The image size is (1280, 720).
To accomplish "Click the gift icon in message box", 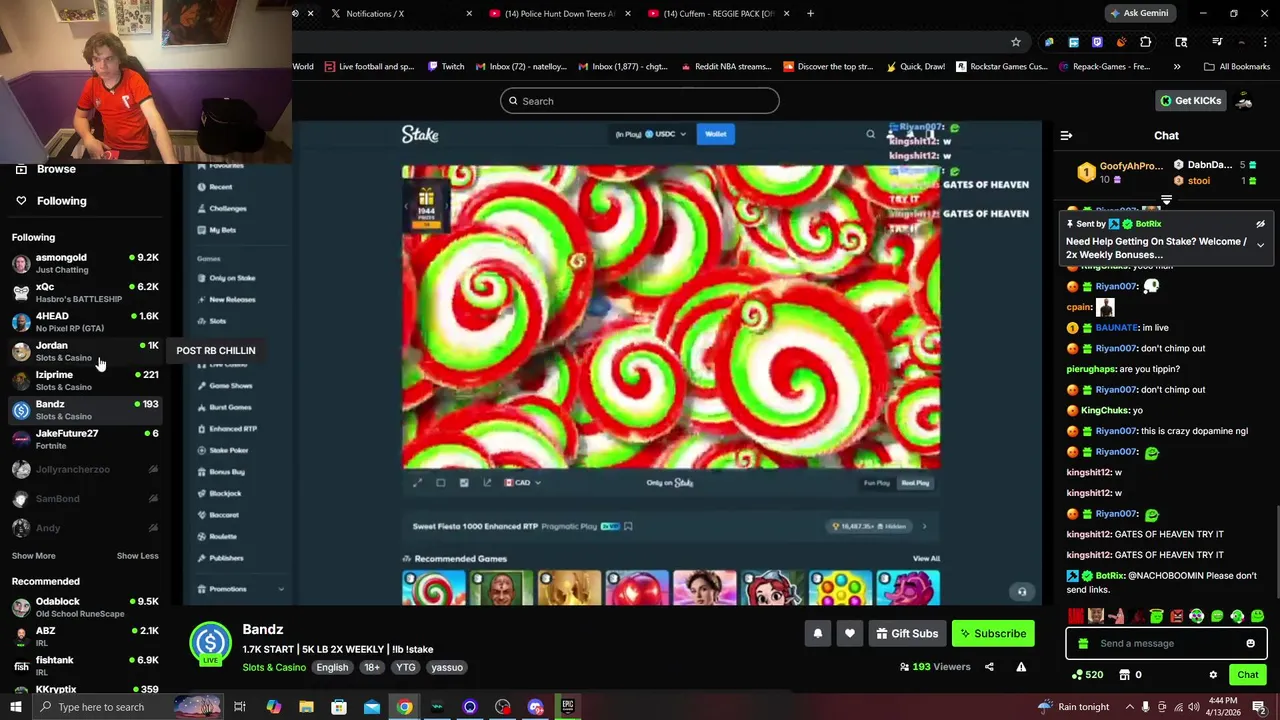I will point(1084,643).
